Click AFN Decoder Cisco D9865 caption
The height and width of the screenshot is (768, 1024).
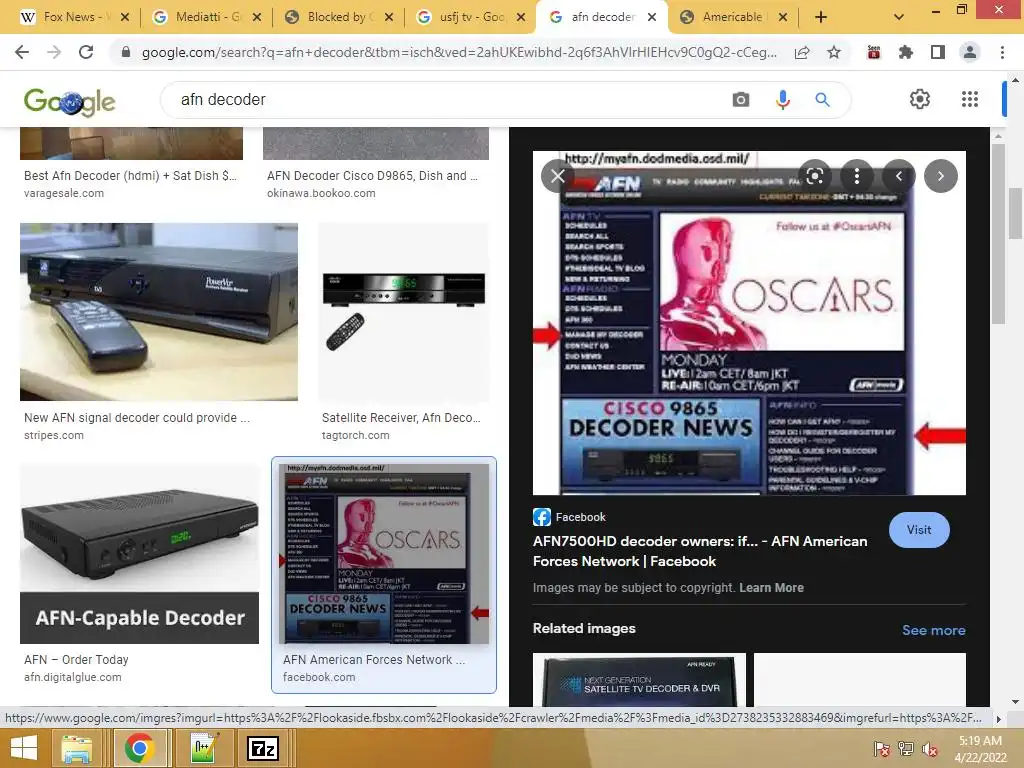[372, 176]
